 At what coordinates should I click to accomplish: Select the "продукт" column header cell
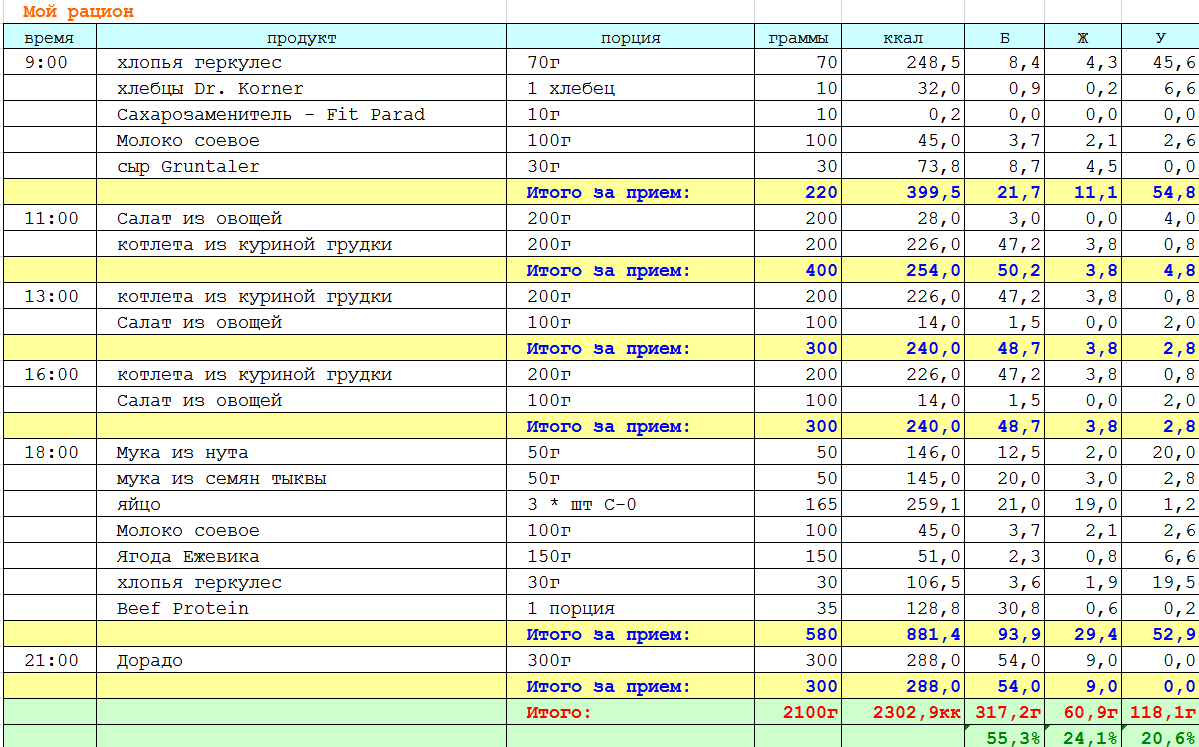pyautogui.click(x=301, y=38)
